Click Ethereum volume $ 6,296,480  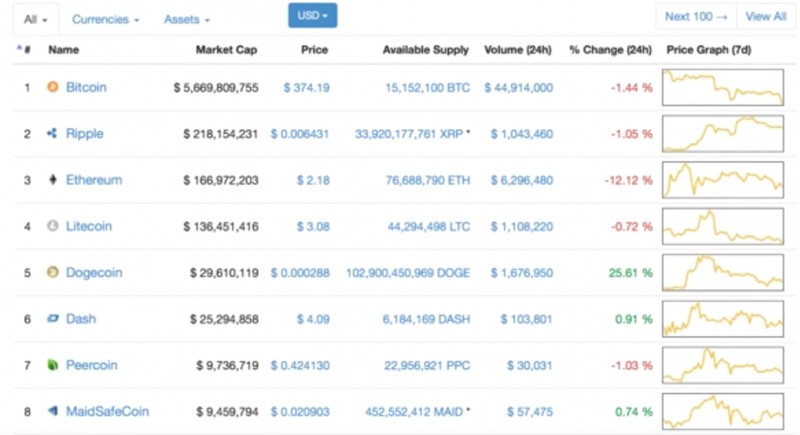[x=521, y=180]
